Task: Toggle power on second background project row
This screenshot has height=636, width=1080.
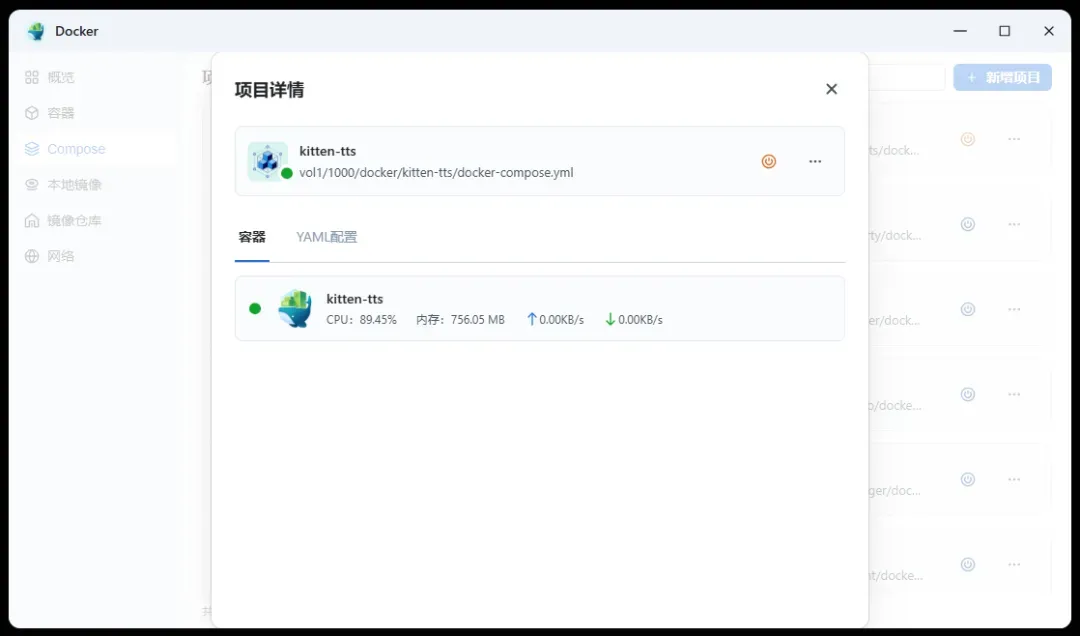Action: click(x=967, y=225)
